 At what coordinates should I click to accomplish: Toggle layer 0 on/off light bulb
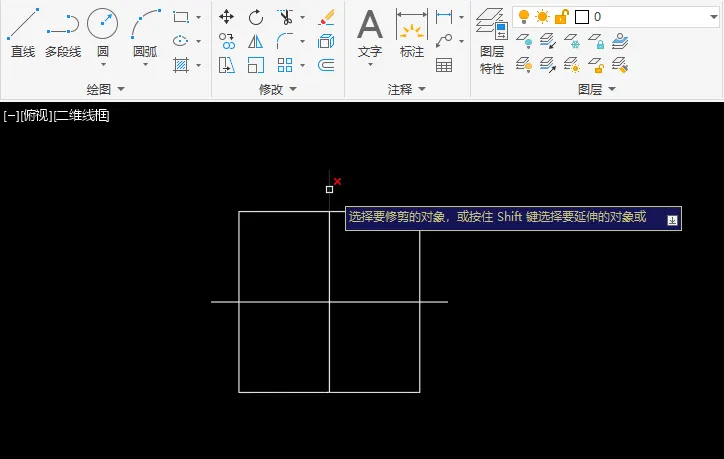click(524, 17)
